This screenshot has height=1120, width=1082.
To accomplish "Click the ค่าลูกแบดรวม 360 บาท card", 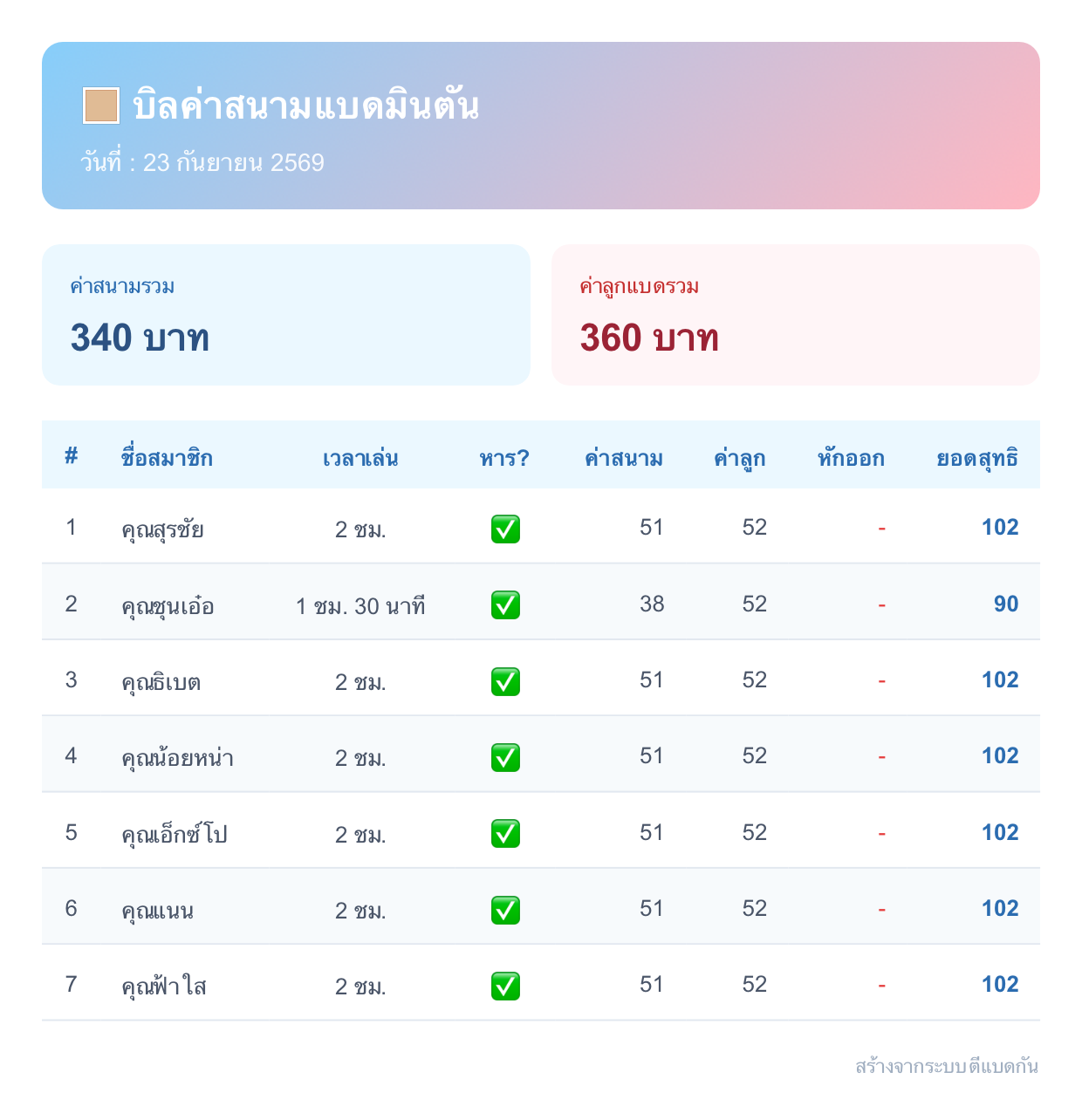I will 796,315.
